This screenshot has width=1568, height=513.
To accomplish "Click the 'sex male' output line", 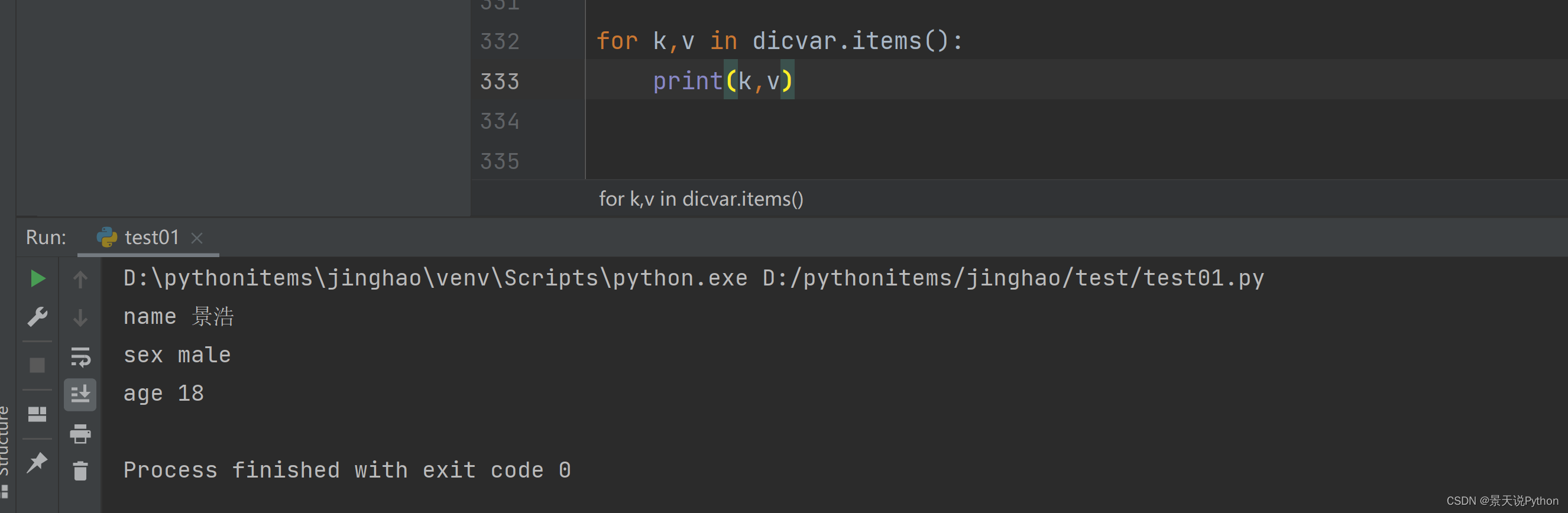I will [177, 355].
